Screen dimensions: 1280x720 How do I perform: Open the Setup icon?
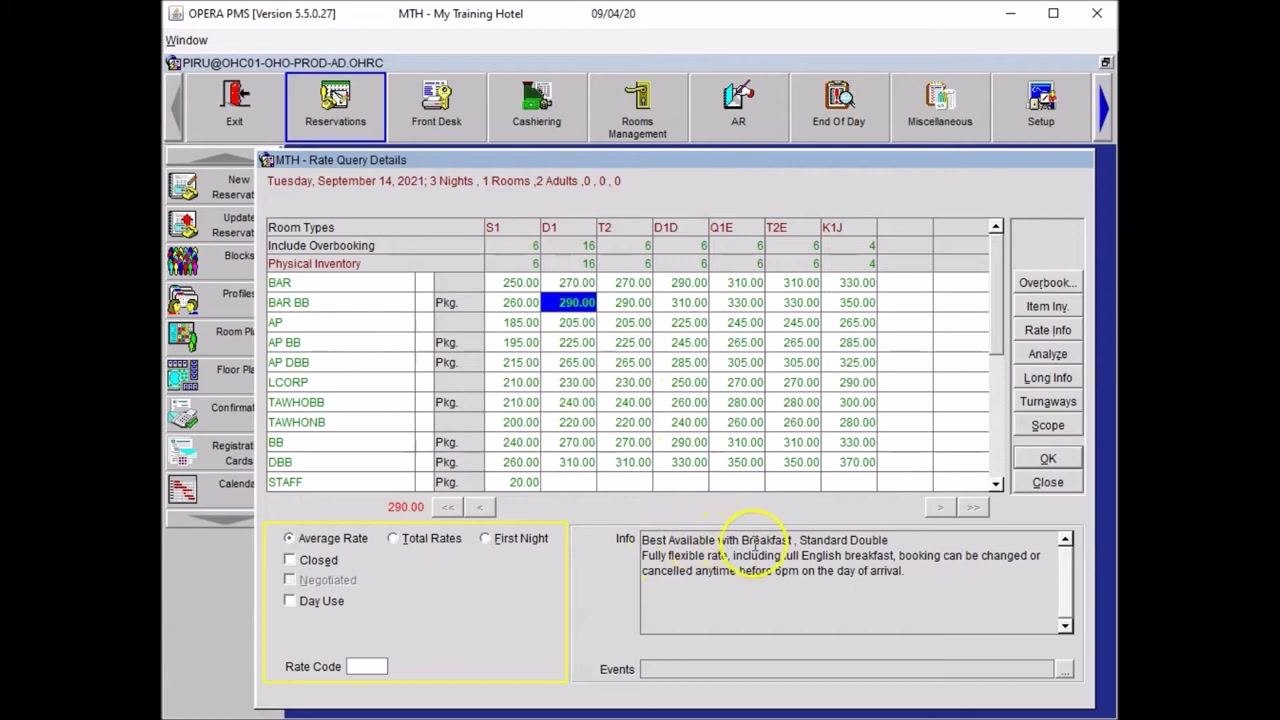click(x=1041, y=105)
